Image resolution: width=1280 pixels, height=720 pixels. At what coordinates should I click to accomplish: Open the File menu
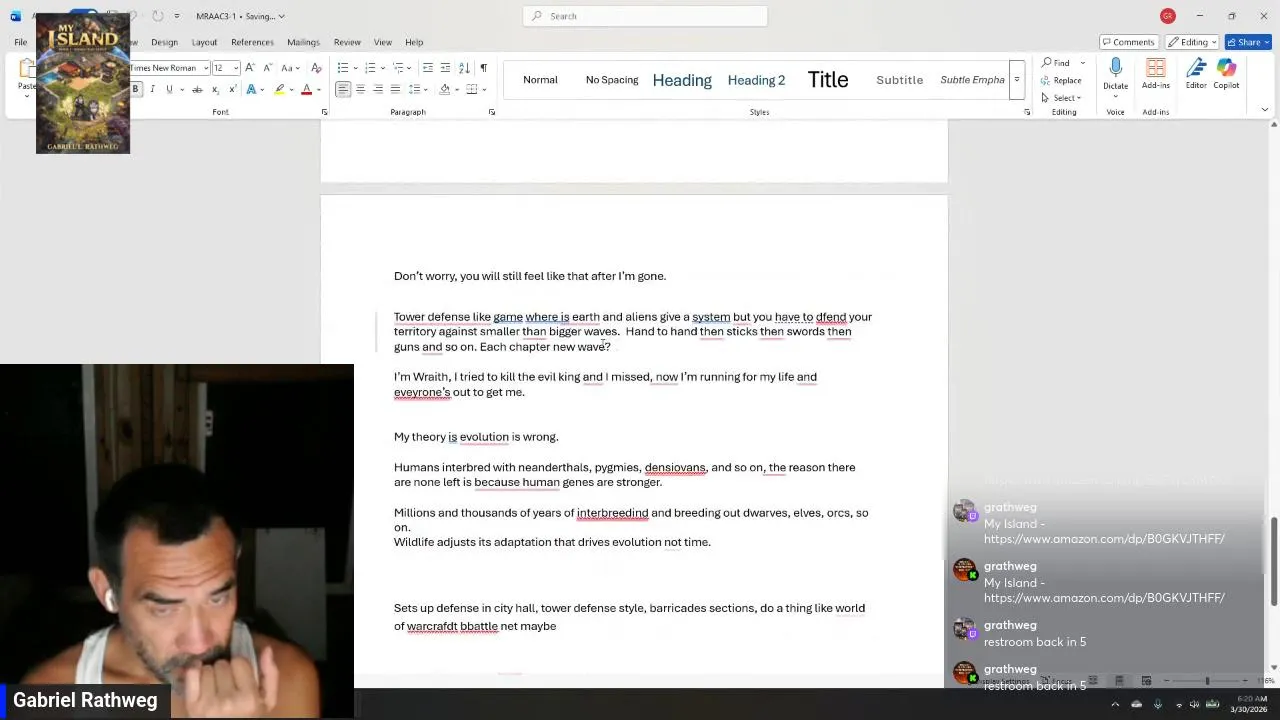[20, 42]
